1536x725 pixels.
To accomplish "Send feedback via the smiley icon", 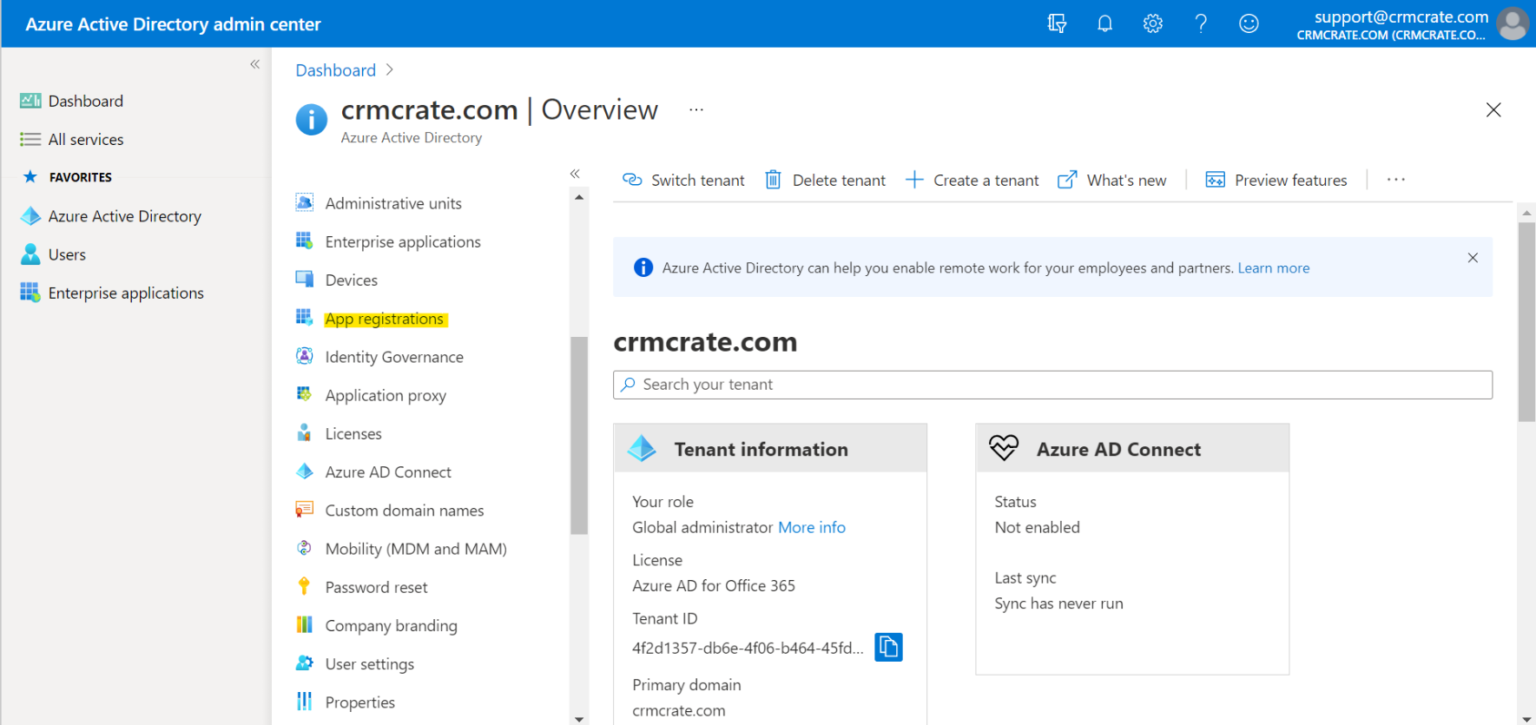I will pos(1248,22).
